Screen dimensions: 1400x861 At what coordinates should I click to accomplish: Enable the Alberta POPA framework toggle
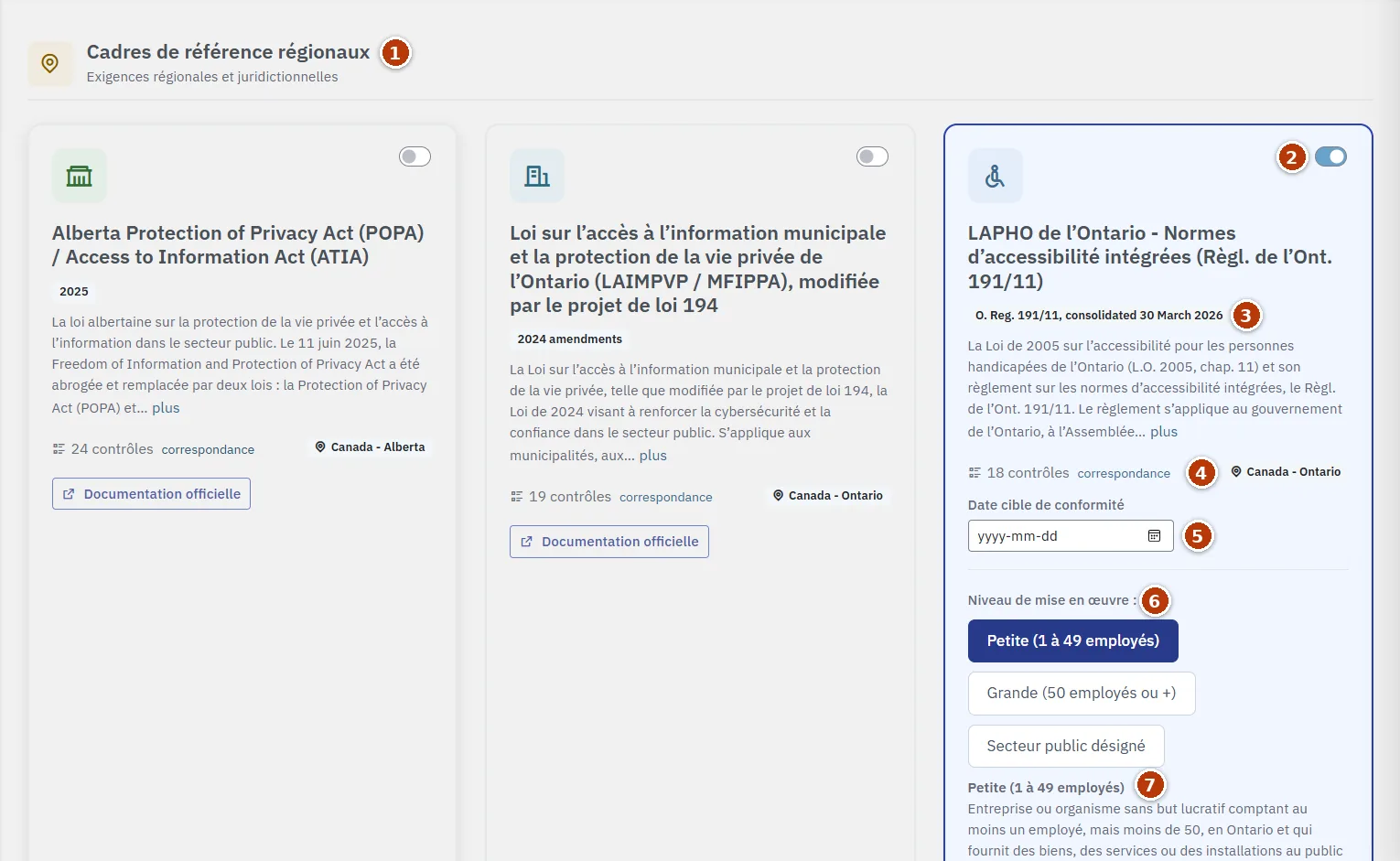point(415,156)
